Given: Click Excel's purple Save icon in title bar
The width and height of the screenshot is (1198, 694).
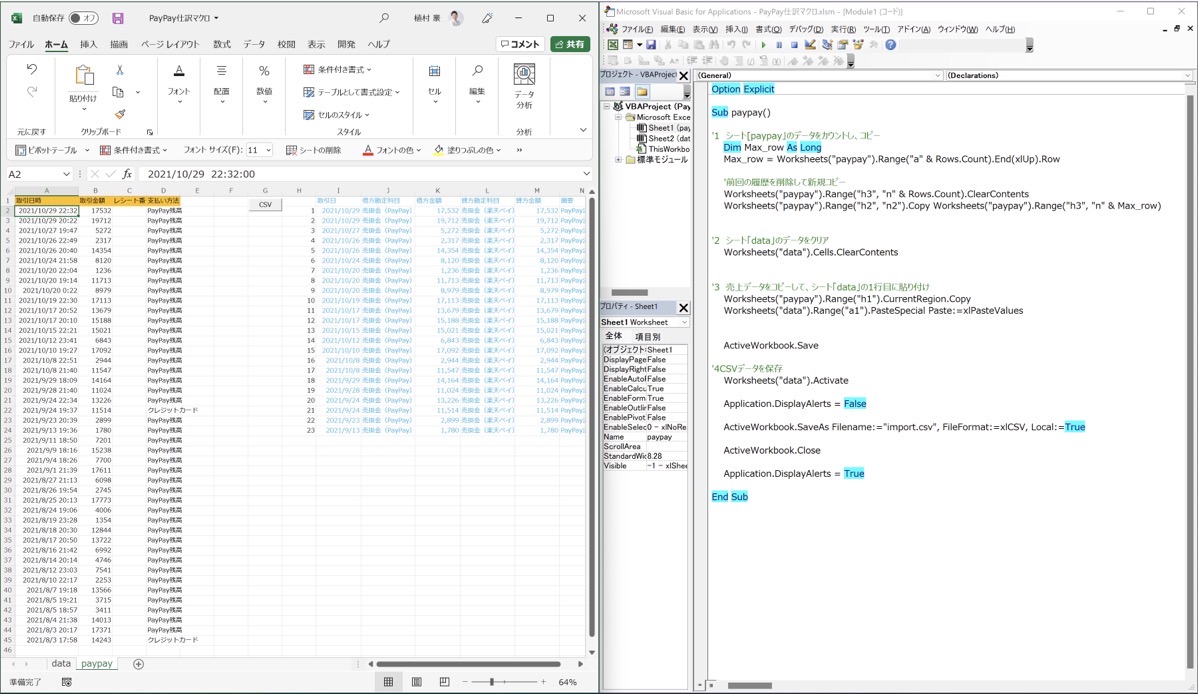Looking at the screenshot, I should tap(118, 18).
